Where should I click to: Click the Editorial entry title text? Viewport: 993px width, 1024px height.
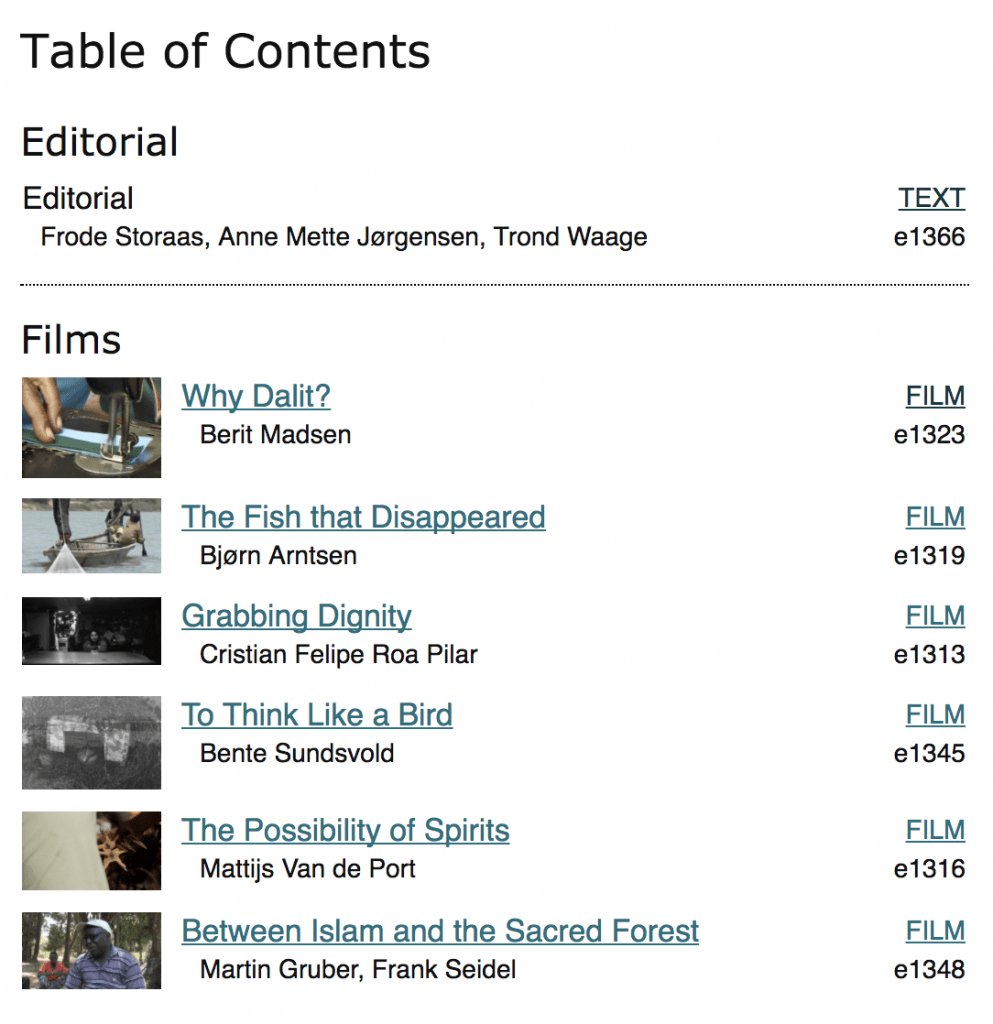point(78,199)
